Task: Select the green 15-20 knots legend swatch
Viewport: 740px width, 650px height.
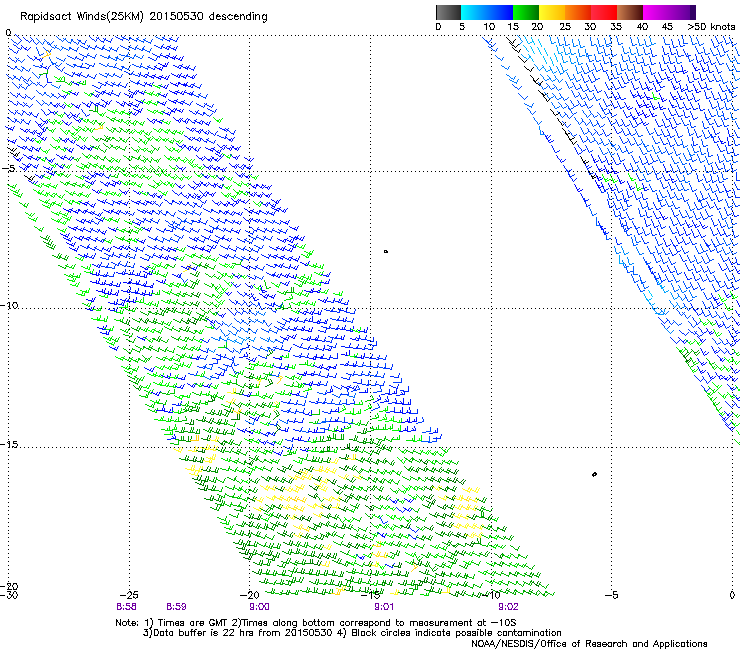Action: (526, 12)
